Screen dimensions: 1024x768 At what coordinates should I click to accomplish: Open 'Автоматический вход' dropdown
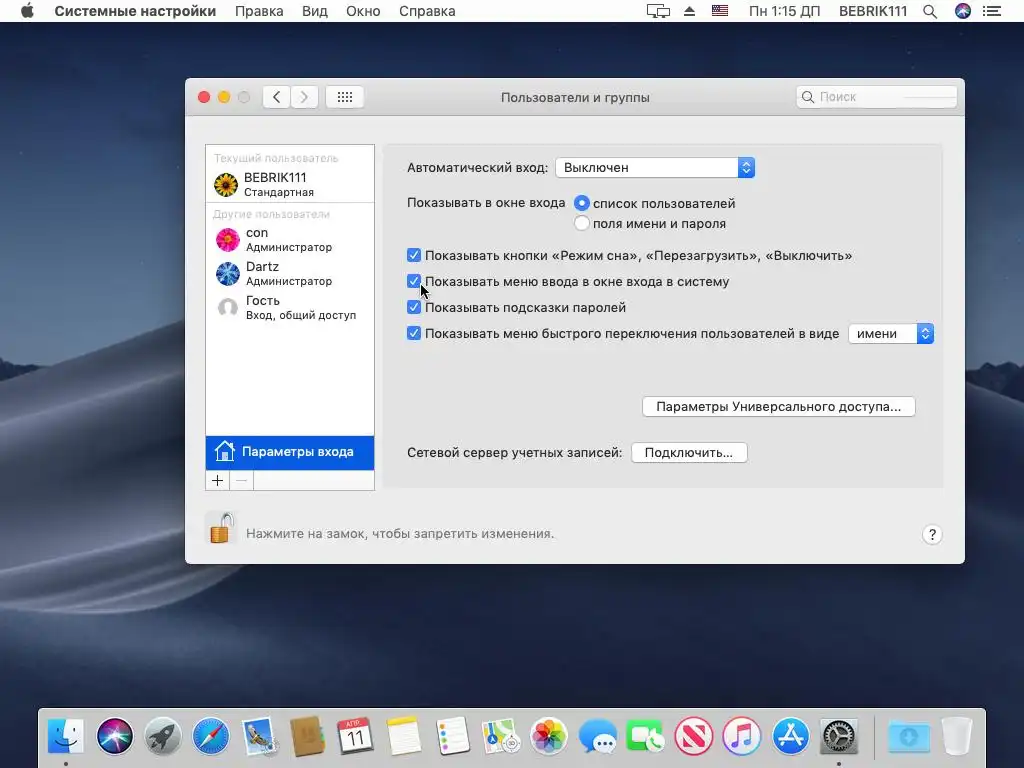655,168
